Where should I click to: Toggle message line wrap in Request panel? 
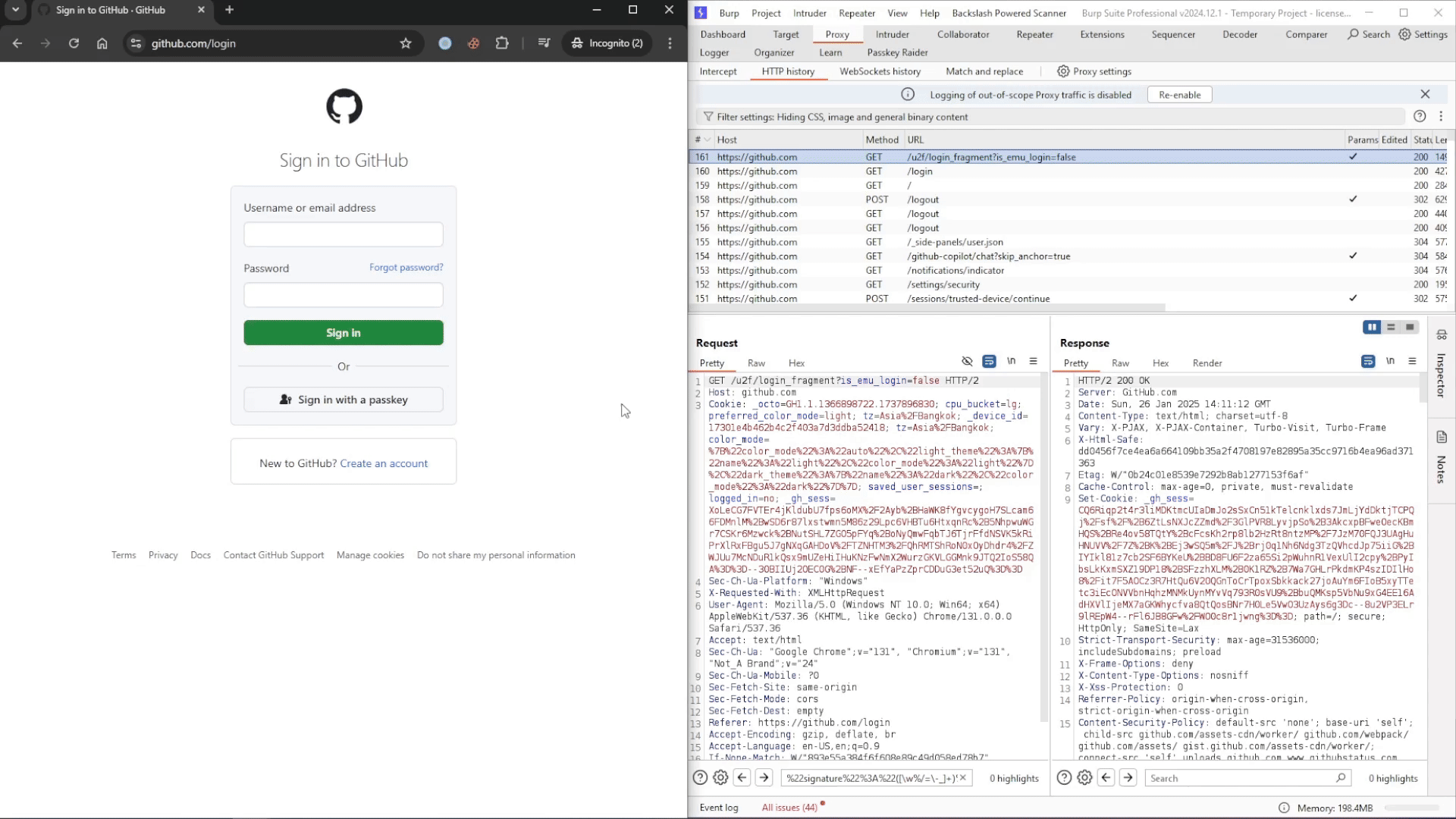[x=989, y=361]
